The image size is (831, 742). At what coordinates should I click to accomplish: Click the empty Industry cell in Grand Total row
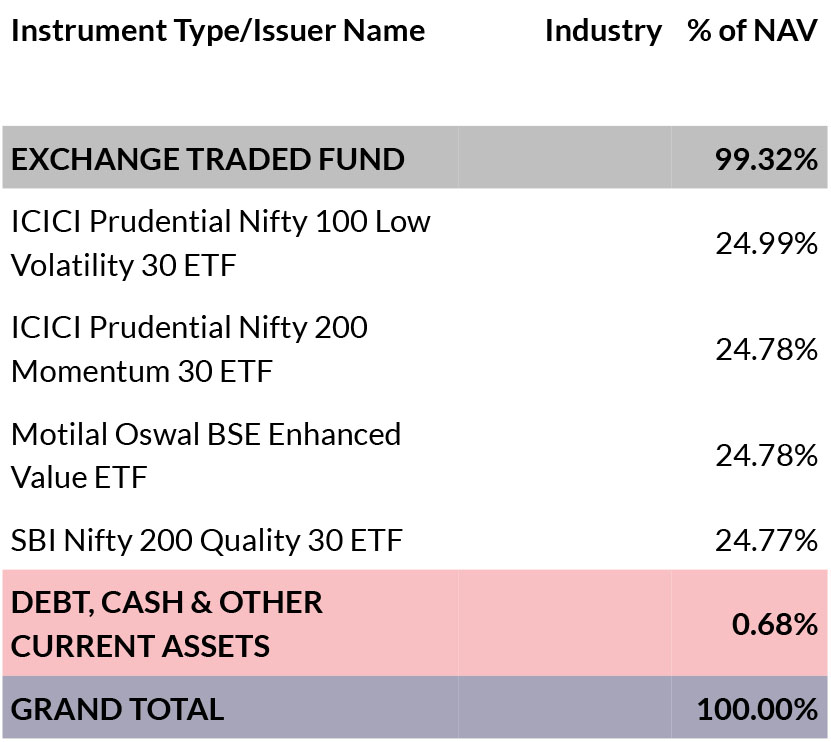565,709
